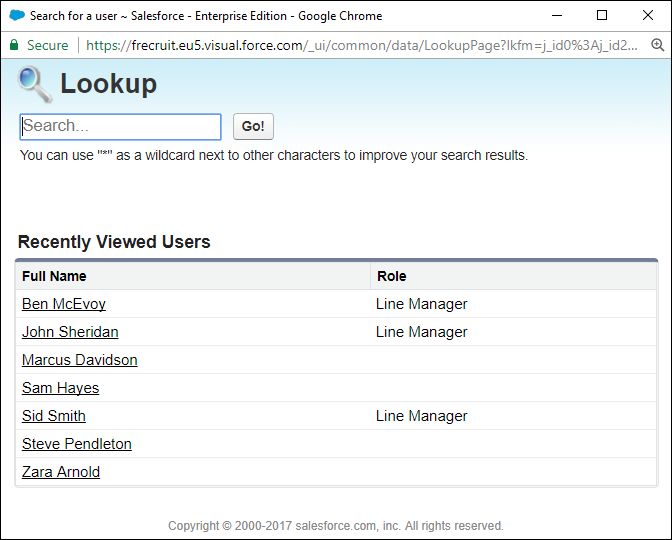Click the green Secure padlock icon
Viewport: 672px width, 540px height.
(x=14, y=45)
